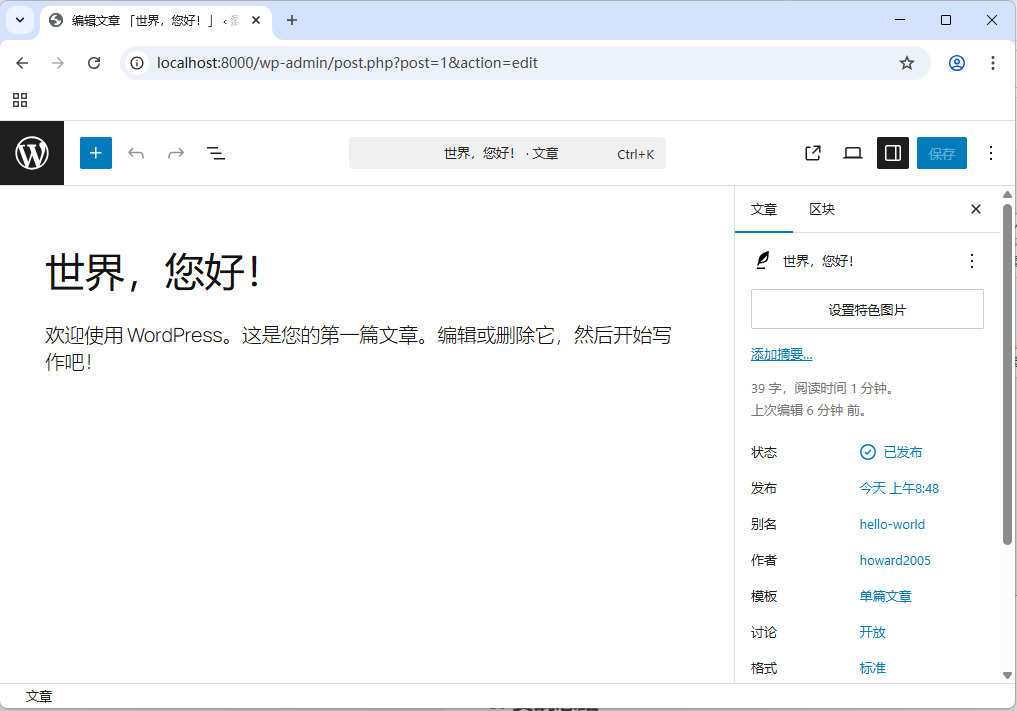Open the editor options three-dot menu
The height and width of the screenshot is (711, 1017).
click(x=991, y=152)
